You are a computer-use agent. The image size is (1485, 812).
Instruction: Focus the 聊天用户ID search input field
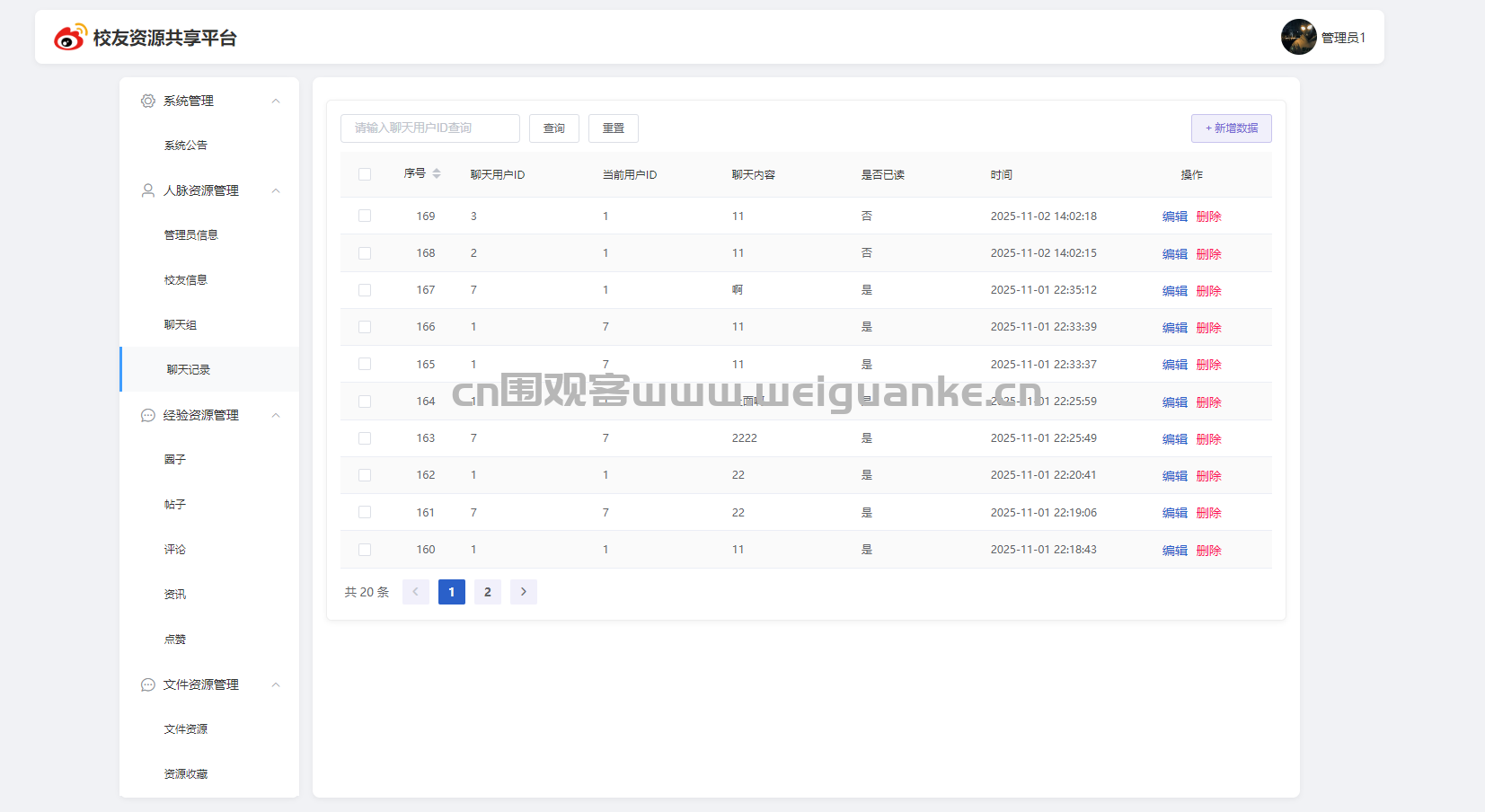429,128
